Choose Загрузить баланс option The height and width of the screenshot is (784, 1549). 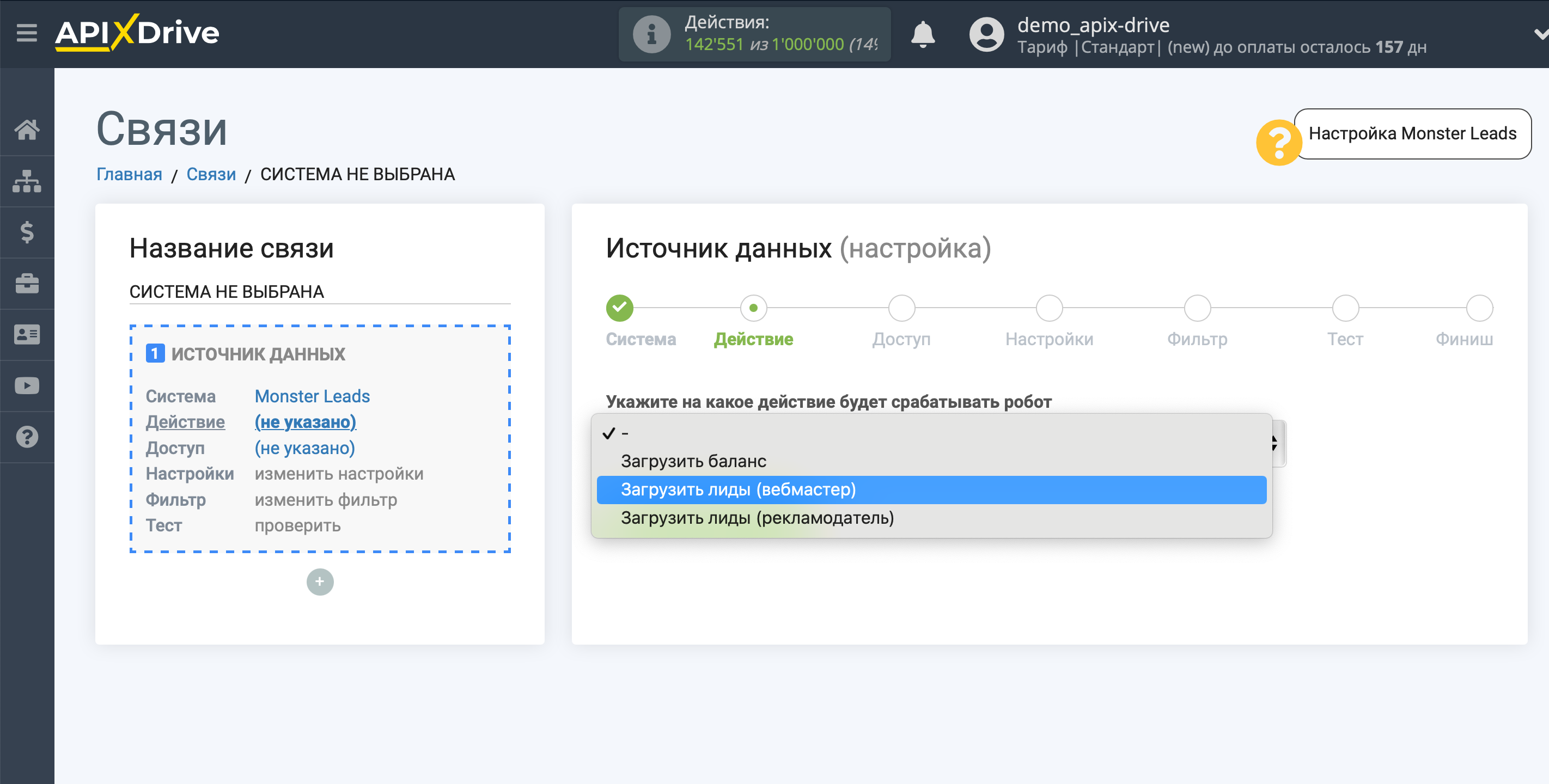931,461
